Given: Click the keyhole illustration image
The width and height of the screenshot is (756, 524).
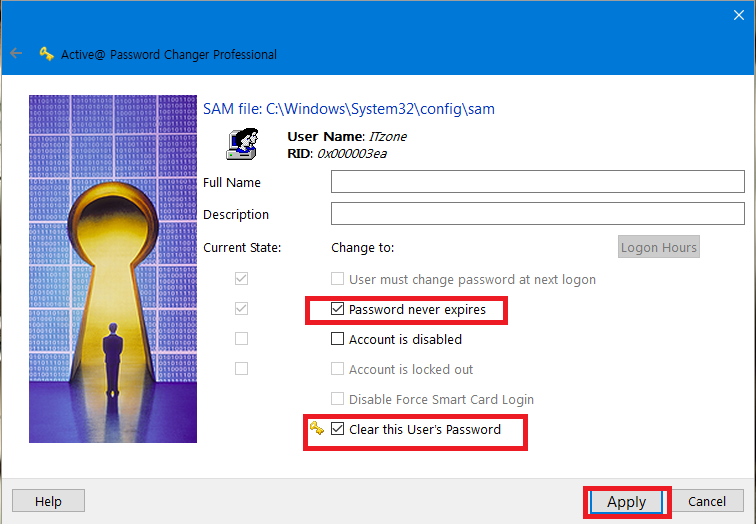Looking at the screenshot, I should pos(113,269).
